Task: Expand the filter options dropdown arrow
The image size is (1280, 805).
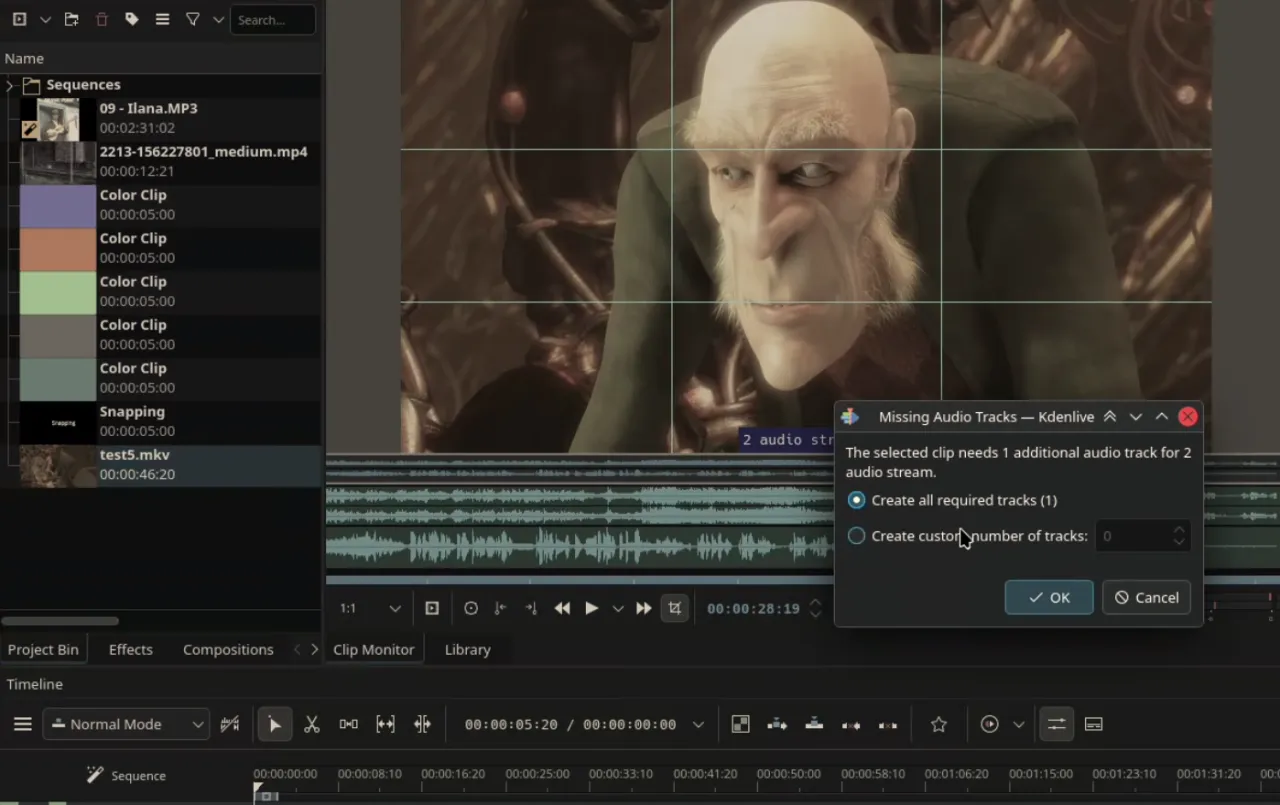Action: [x=218, y=19]
